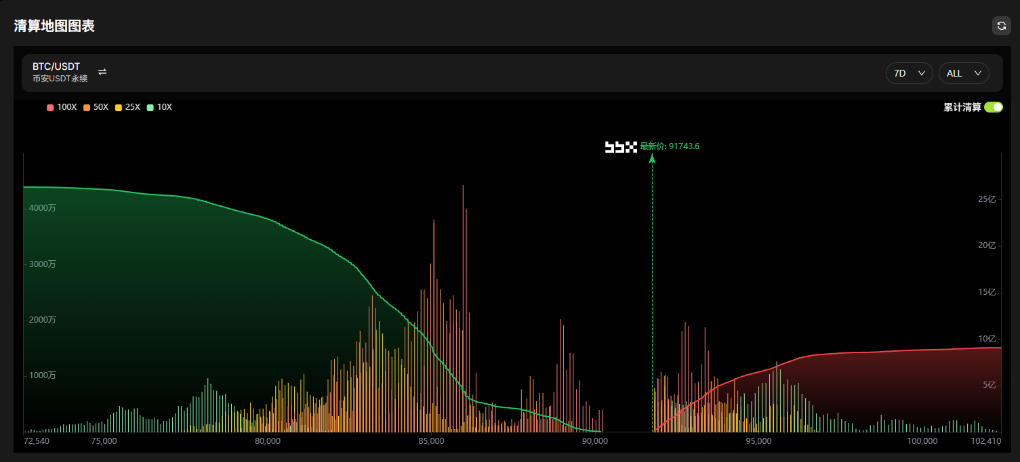The width and height of the screenshot is (1020, 462).
Task: Open the BTC/USDT pair selector
Action: (56, 66)
